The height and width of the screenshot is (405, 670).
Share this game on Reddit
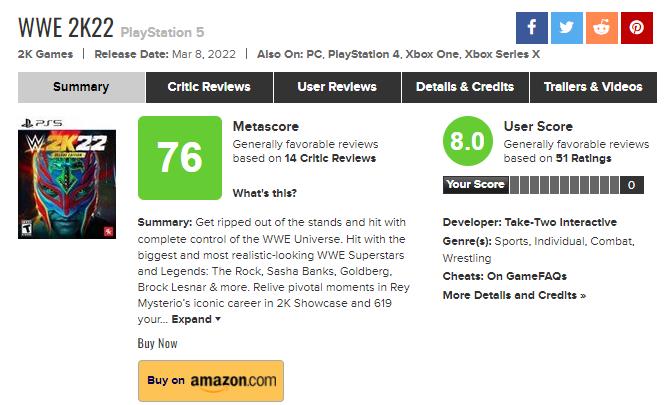tap(600, 27)
